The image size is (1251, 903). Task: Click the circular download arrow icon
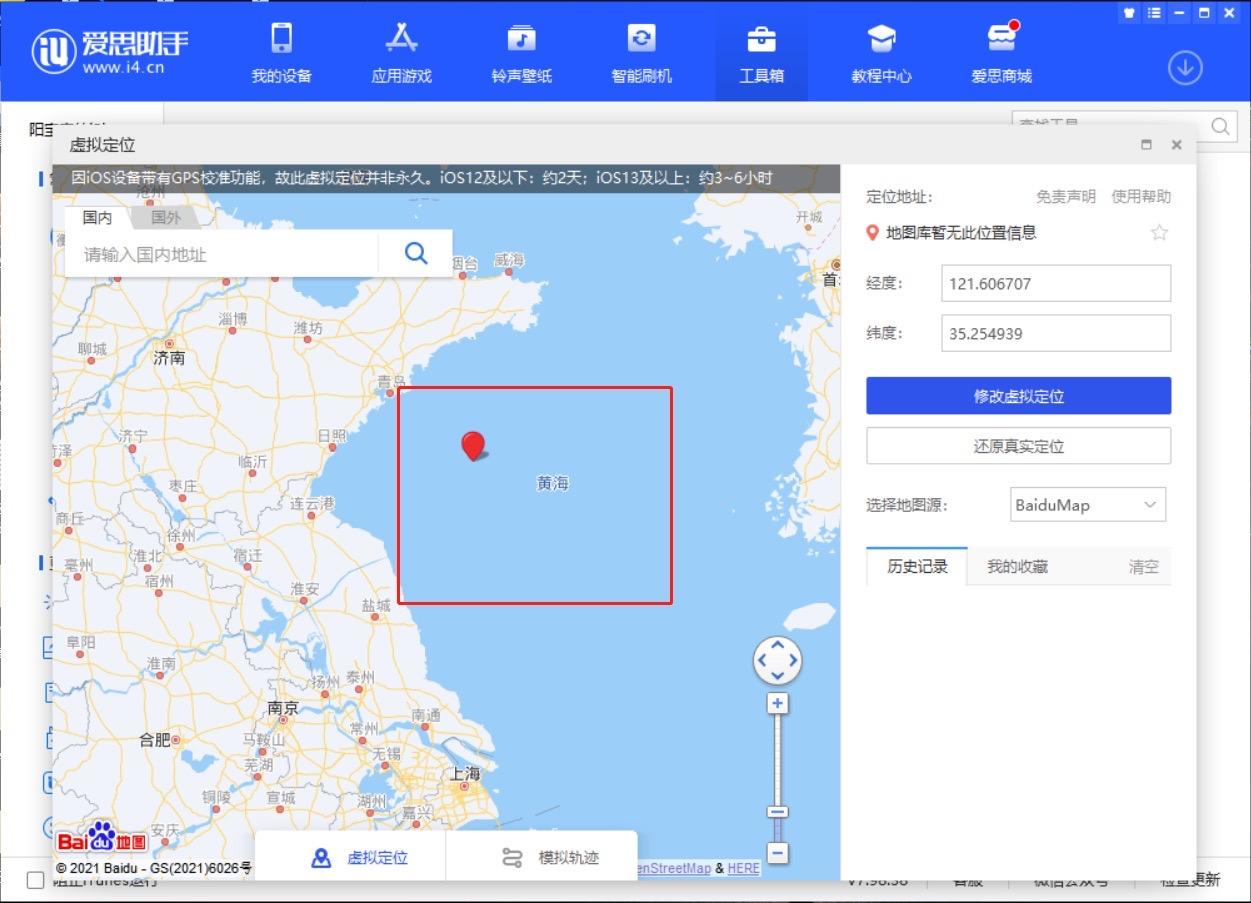tap(1185, 69)
